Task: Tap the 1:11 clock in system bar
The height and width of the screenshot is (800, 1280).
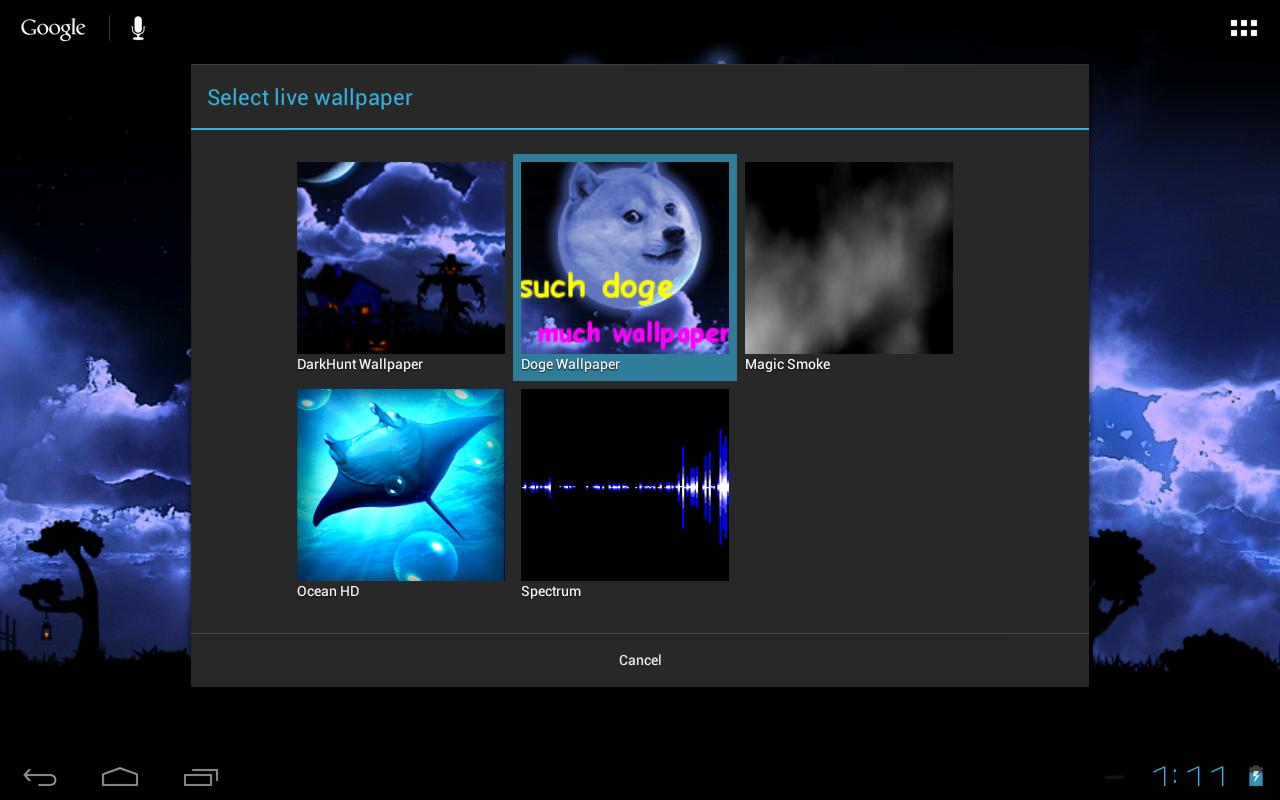Action: click(x=1190, y=776)
